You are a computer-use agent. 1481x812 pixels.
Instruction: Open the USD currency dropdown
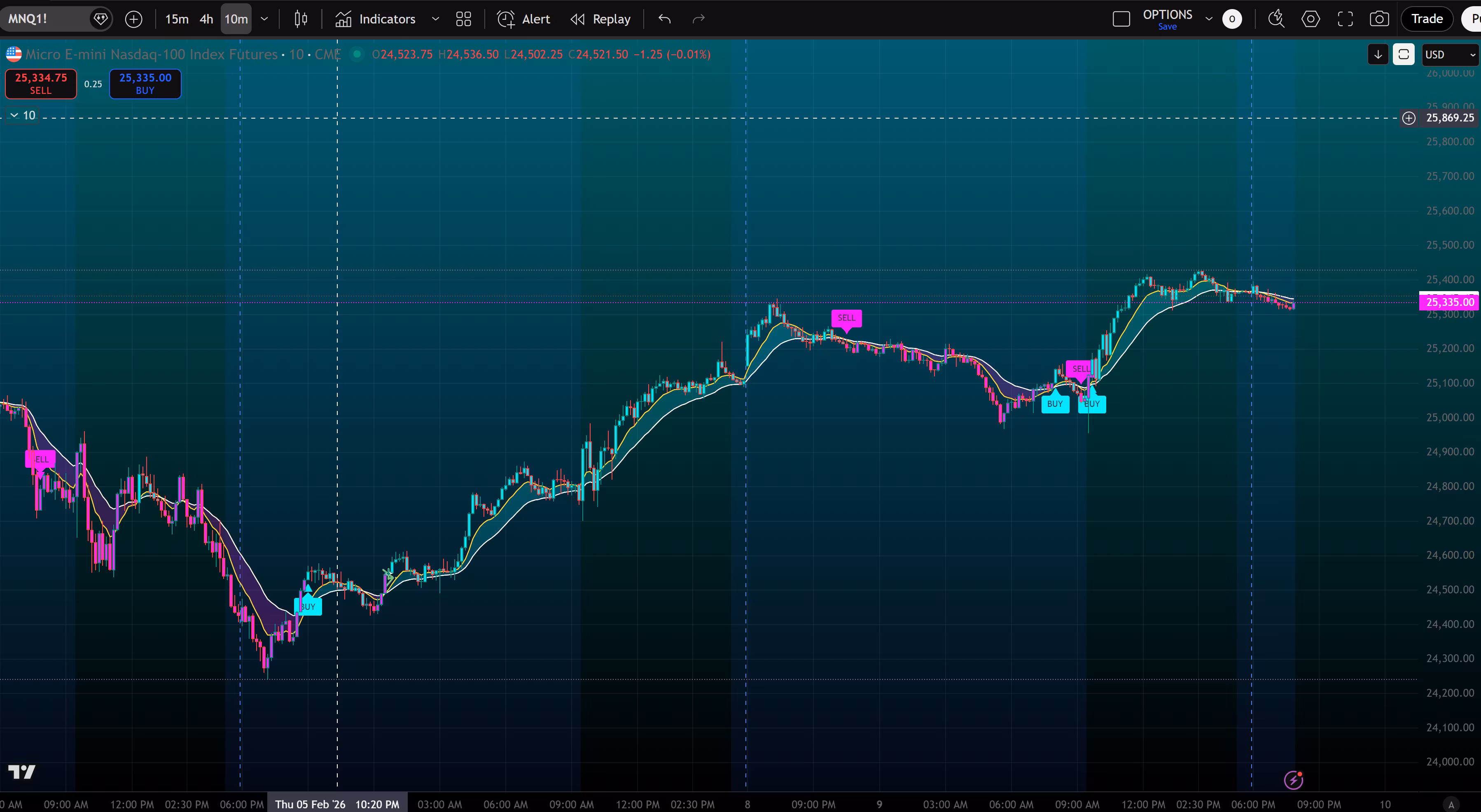(x=1449, y=55)
